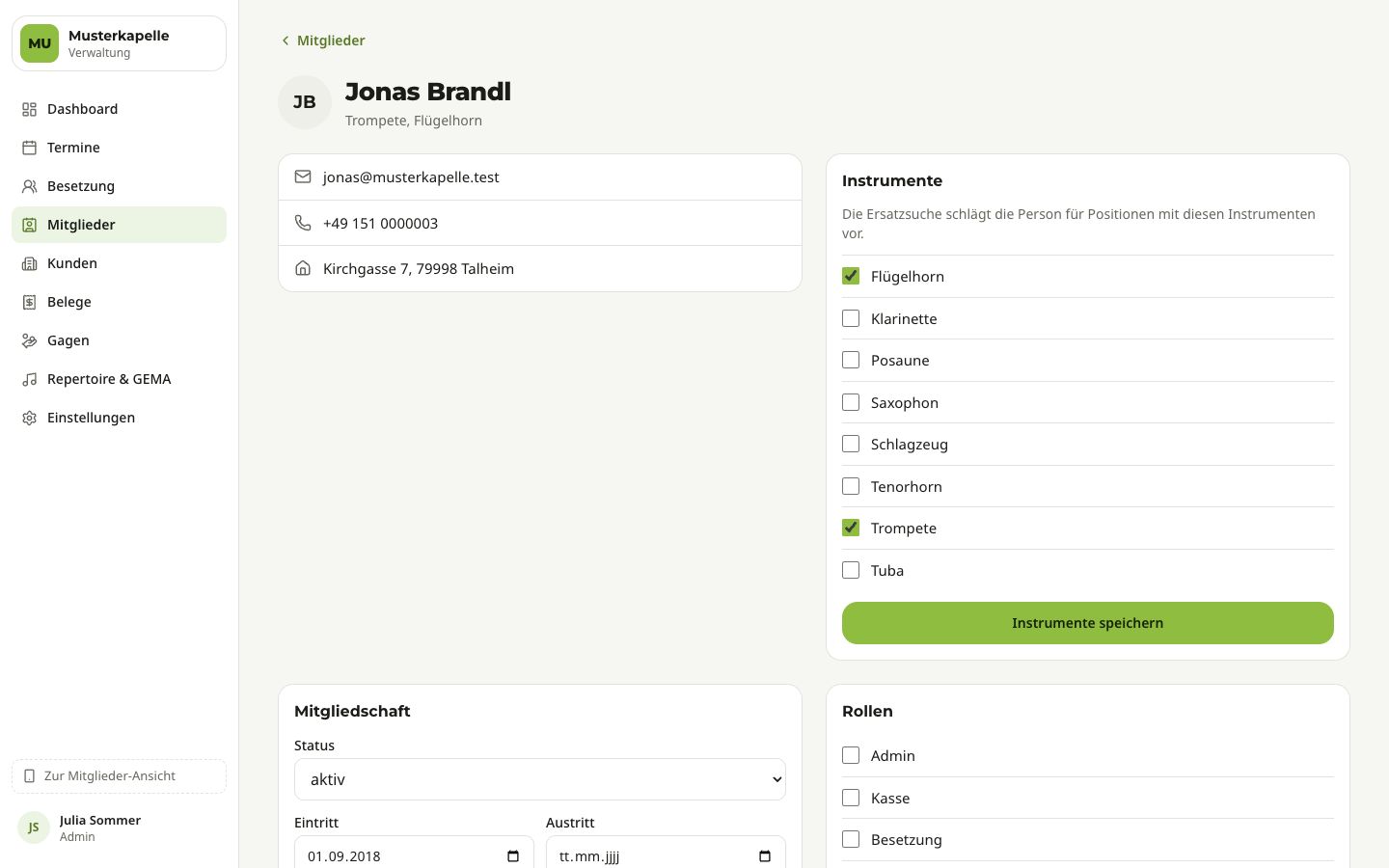Enable the Admin role checkbox

[851, 755]
